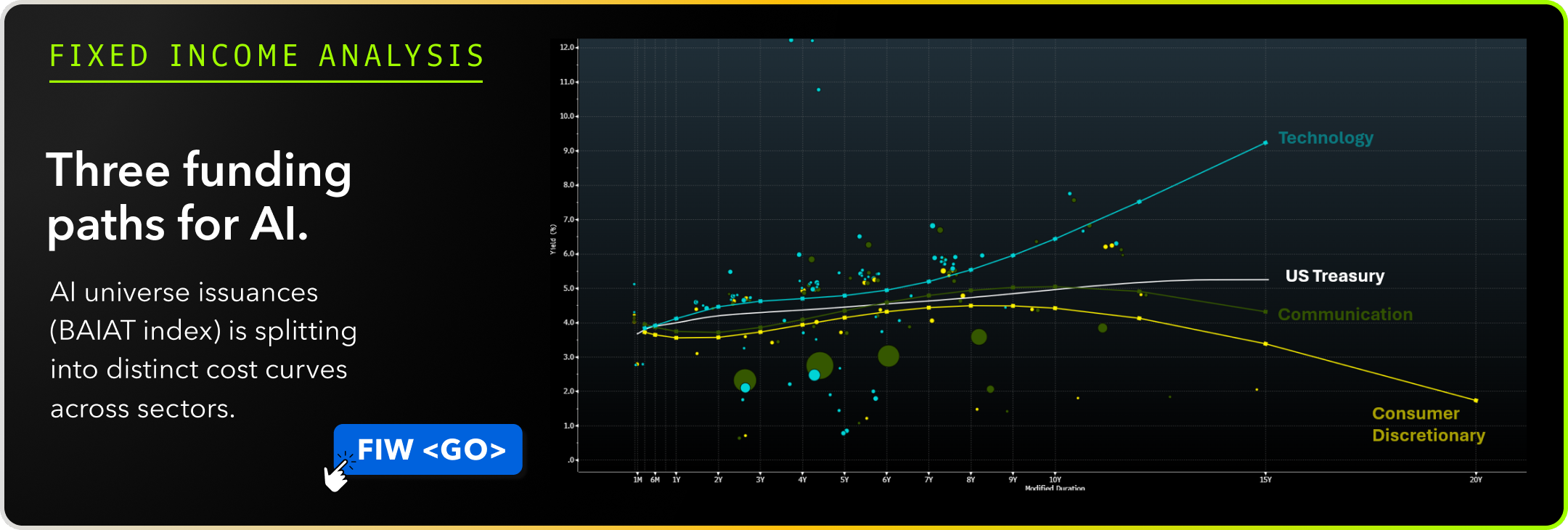Click the paragraph starting "AI universe issuances"
Viewport: 1568px width, 530px height.
click(x=204, y=351)
